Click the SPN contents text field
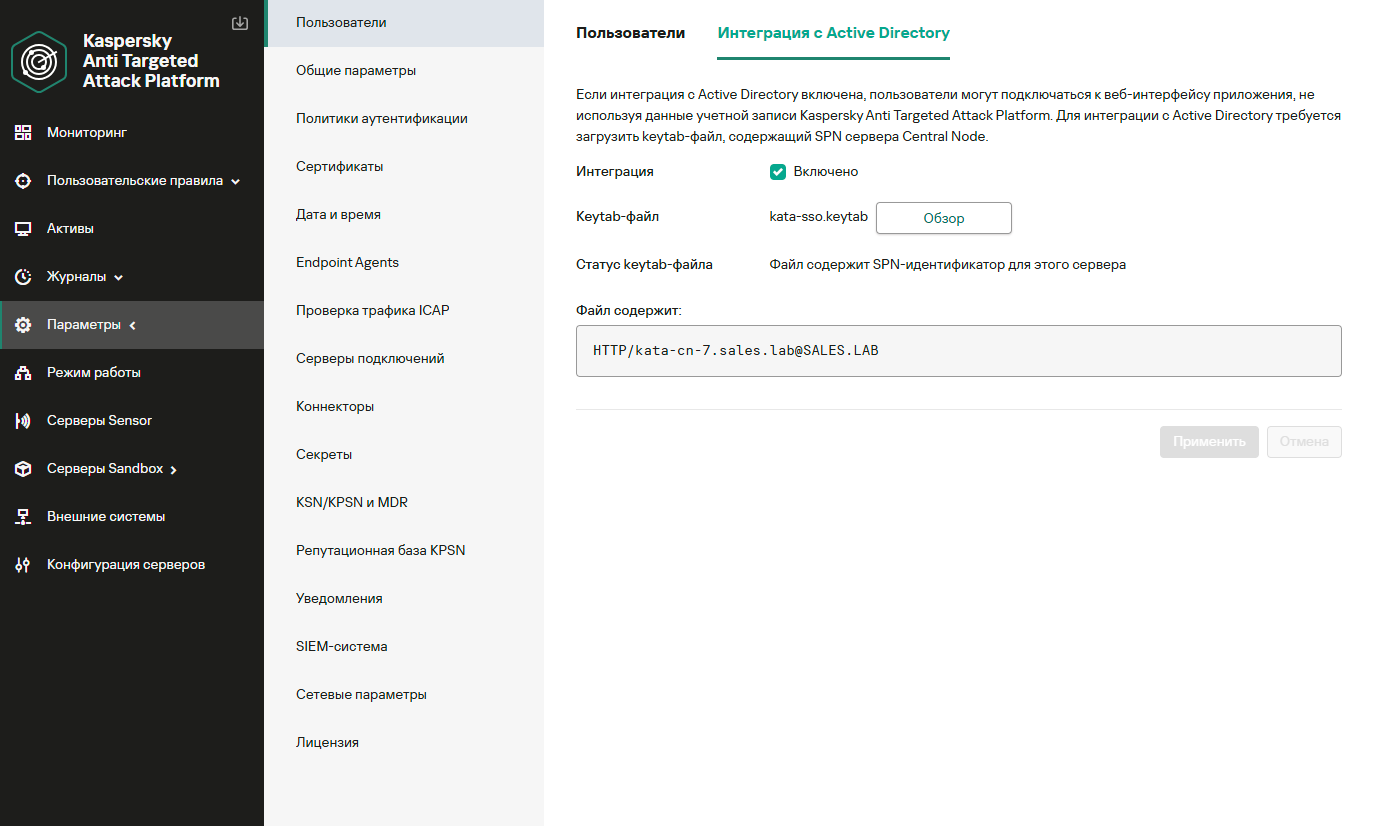Image resolution: width=1375 pixels, height=826 pixels. tap(959, 351)
